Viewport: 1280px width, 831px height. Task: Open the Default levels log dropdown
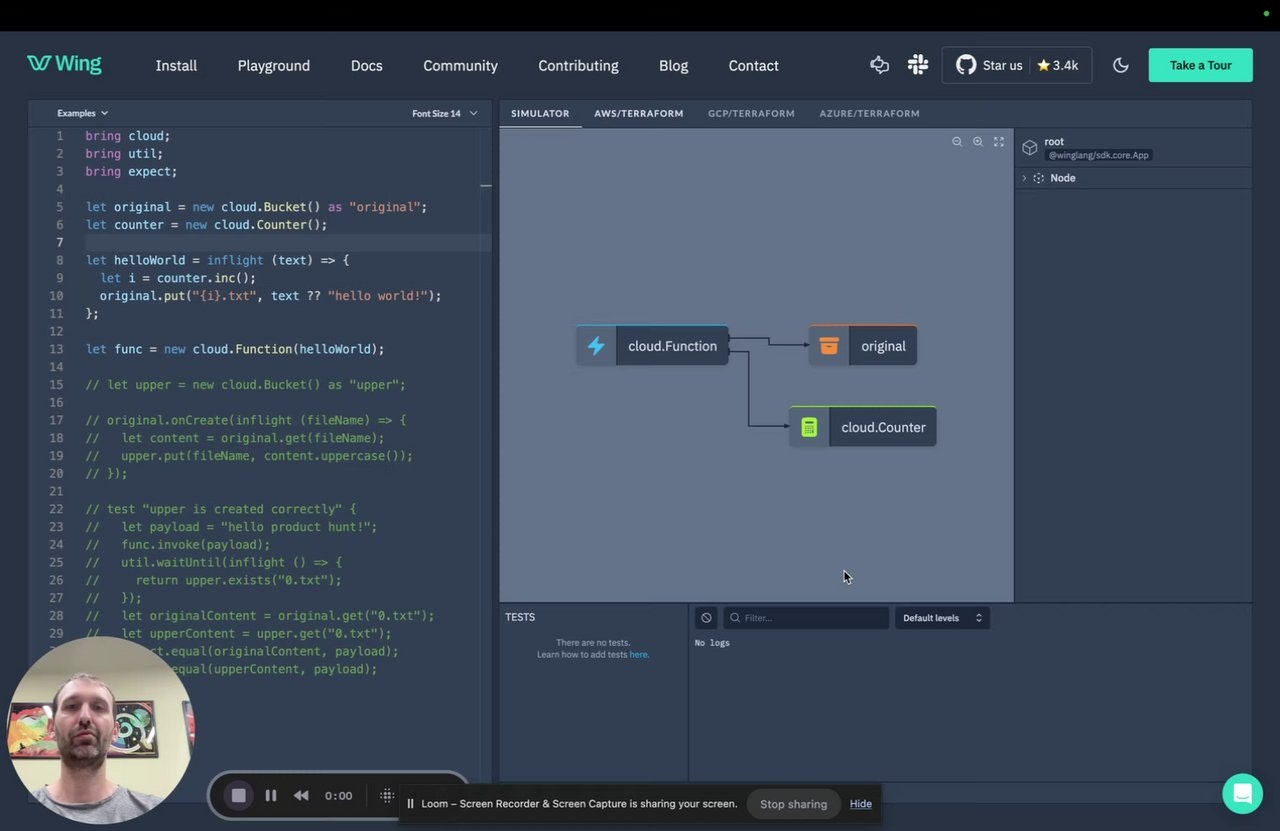point(942,618)
